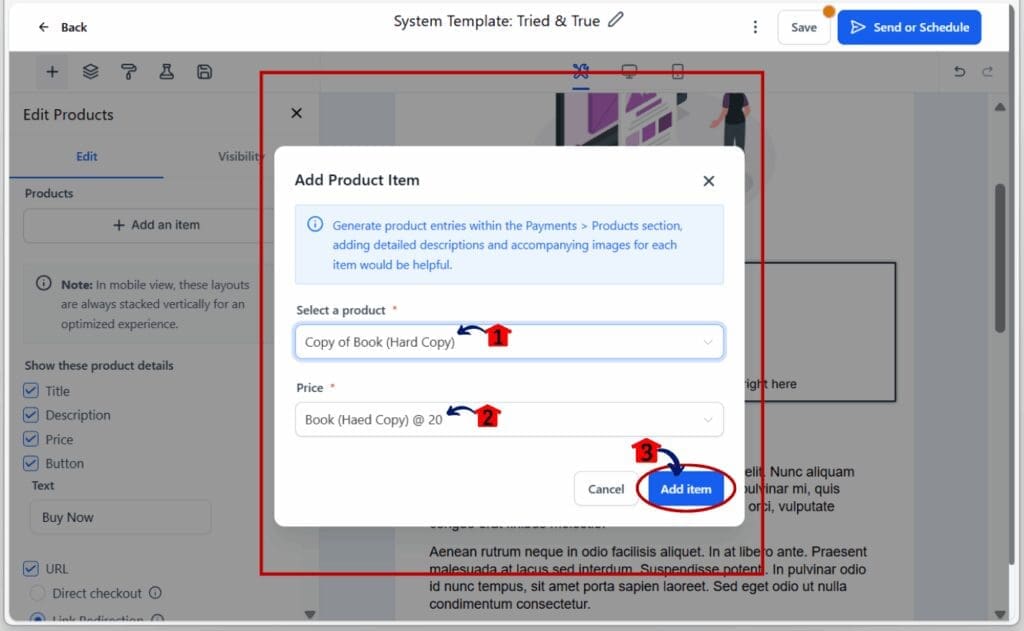This screenshot has height=631, width=1024.
Task: Switch to the Edit tab
Action: tap(87, 157)
